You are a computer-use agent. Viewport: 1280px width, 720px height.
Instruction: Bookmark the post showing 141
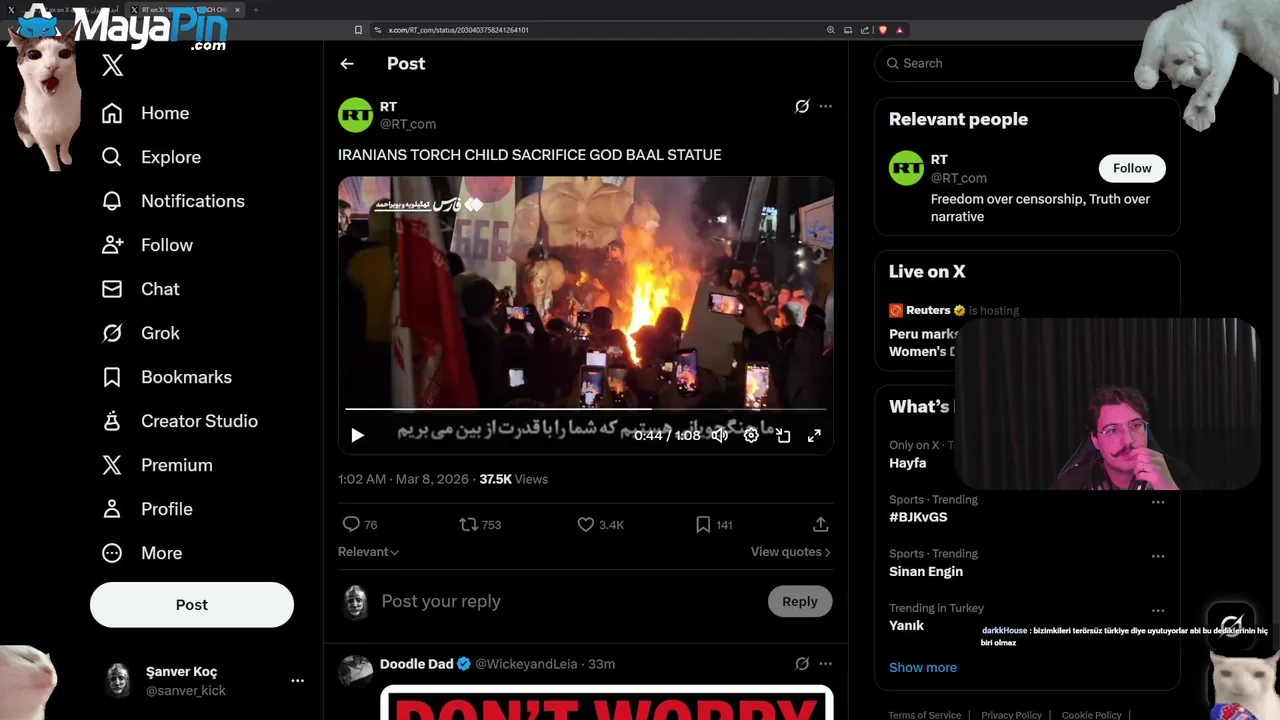coord(703,524)
